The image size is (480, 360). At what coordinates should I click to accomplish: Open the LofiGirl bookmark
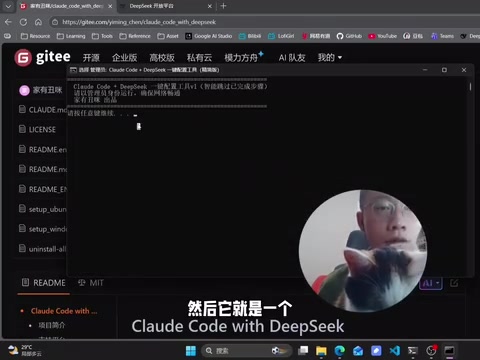(281, 36)
